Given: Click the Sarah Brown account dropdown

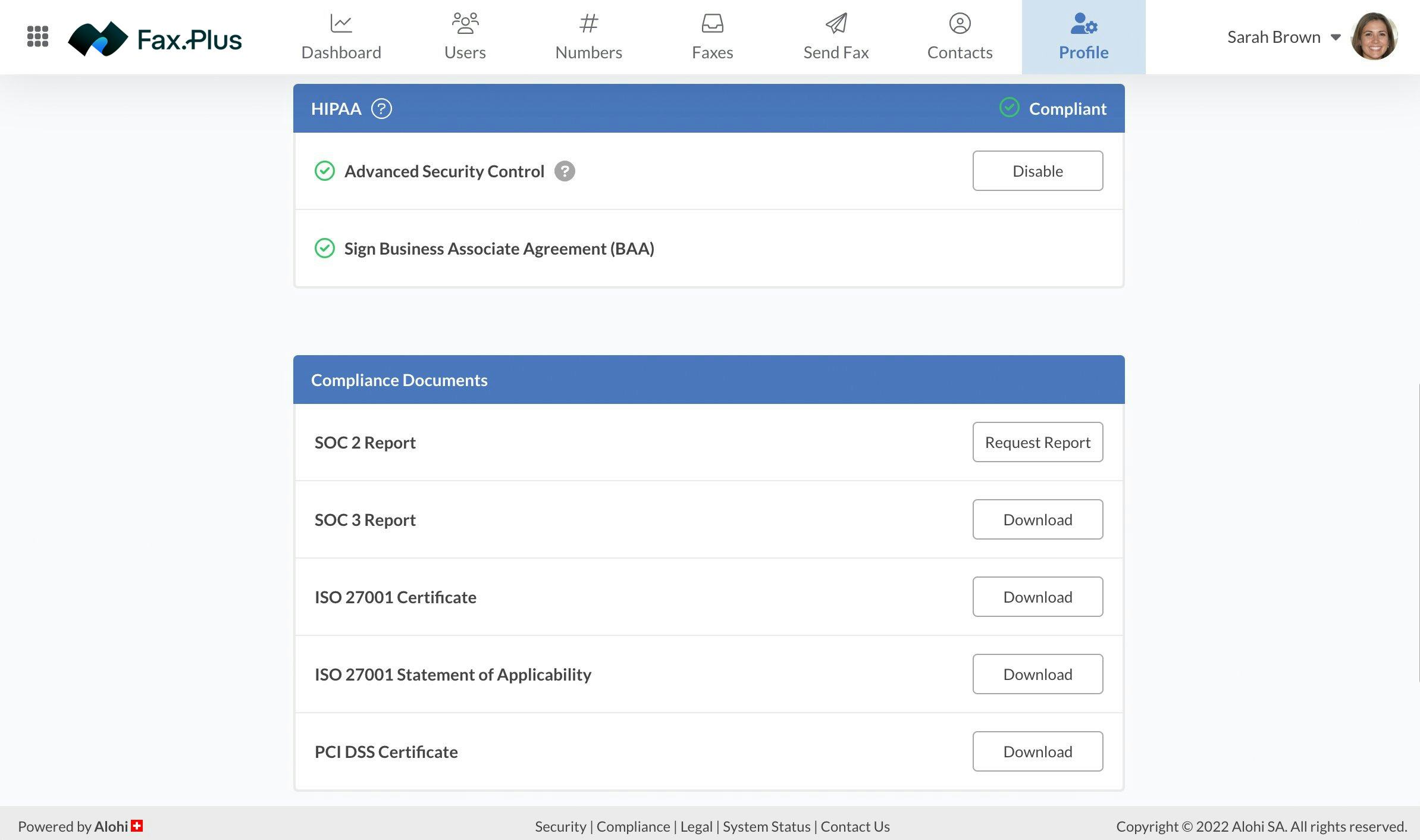Looking at the screenshot, I should 1335,35.
